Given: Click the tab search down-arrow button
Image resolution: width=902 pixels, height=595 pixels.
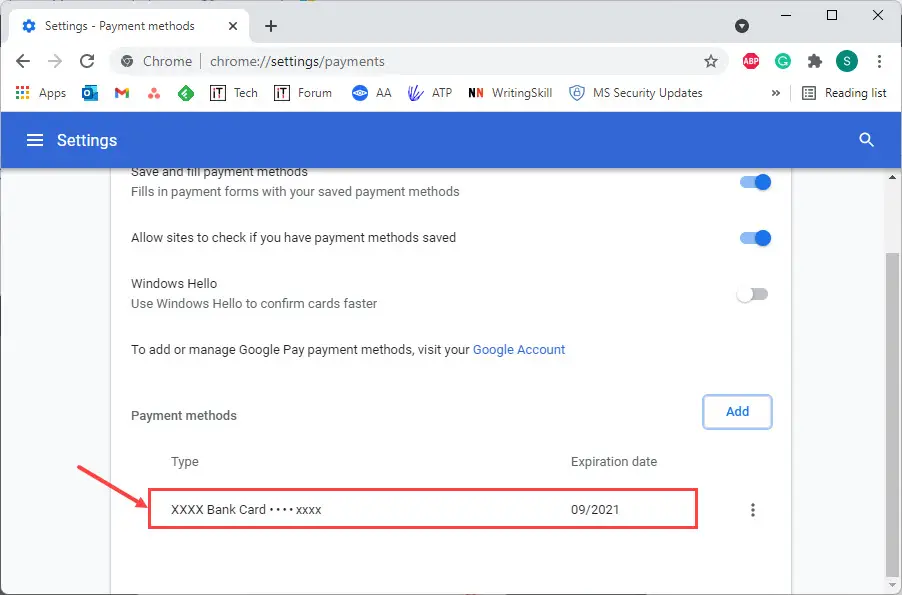Looking at the screenshot, I should click(x=742, y=26).
